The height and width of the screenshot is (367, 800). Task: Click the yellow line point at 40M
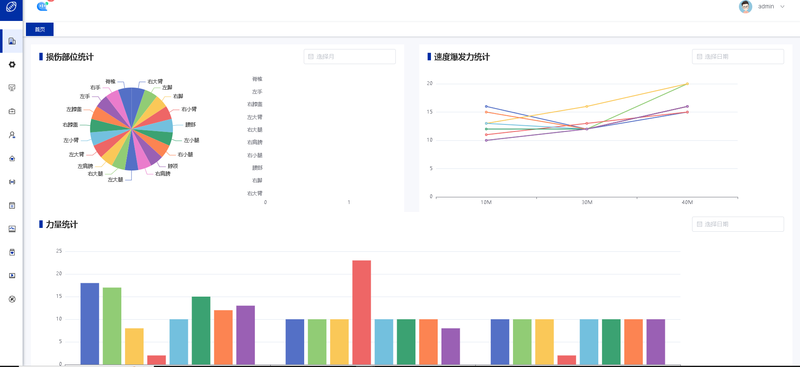[687, 84]
